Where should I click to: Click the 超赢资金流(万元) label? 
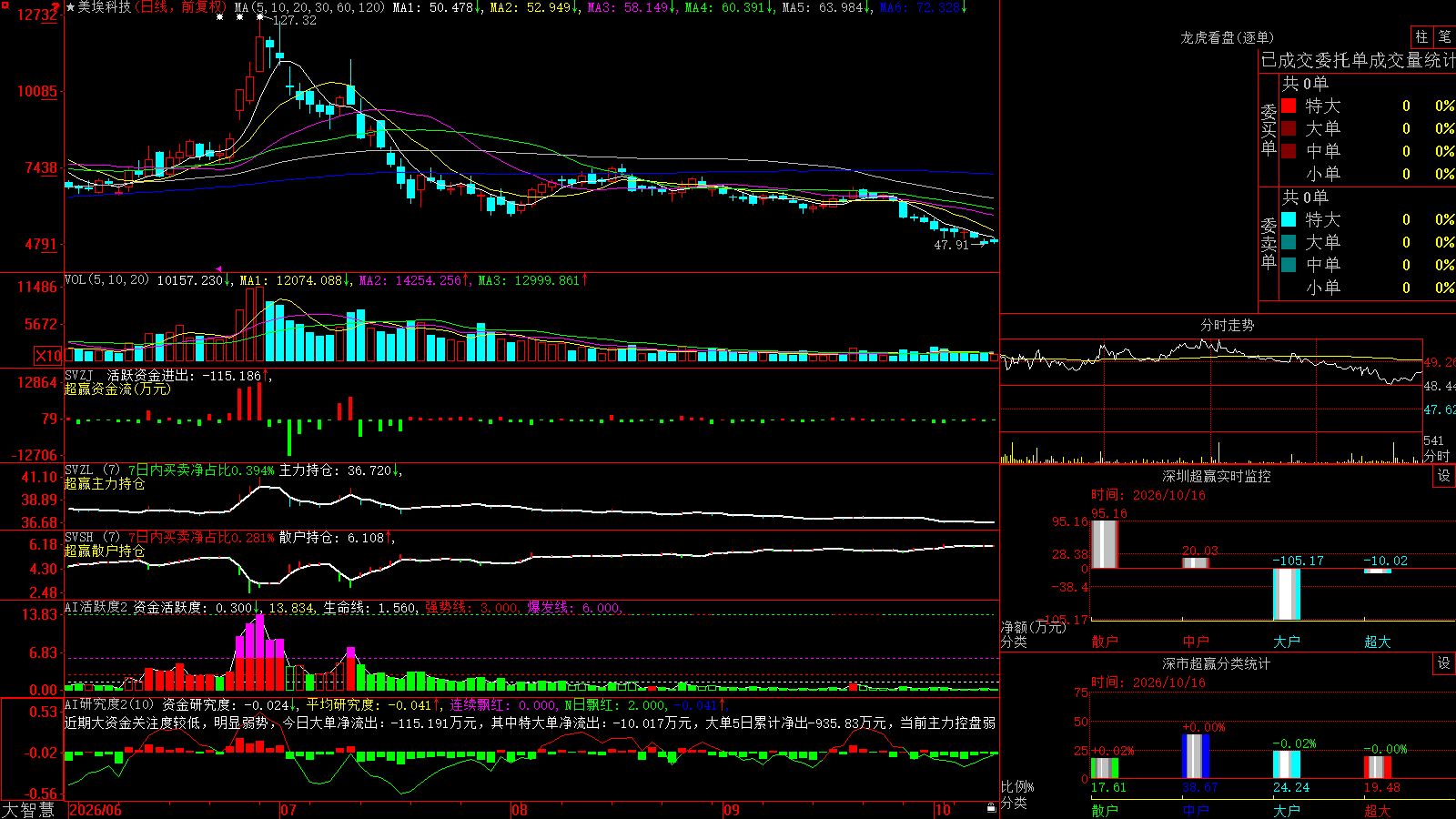point(117,389)
